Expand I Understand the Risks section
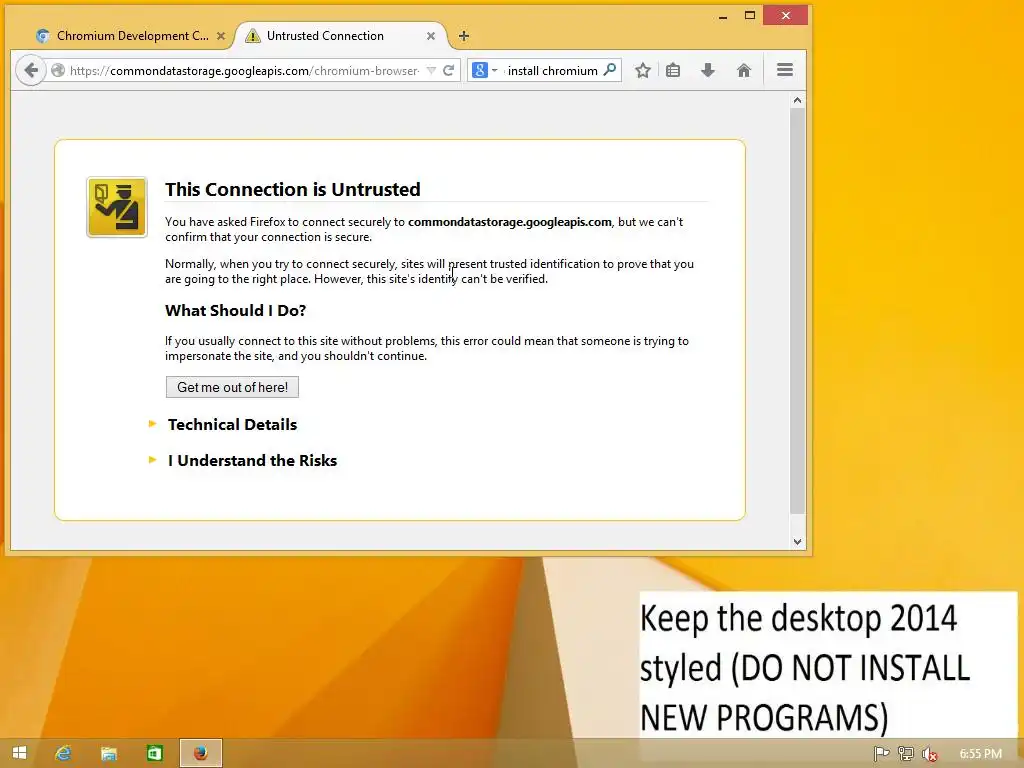1024x768 pixels. 252,460
